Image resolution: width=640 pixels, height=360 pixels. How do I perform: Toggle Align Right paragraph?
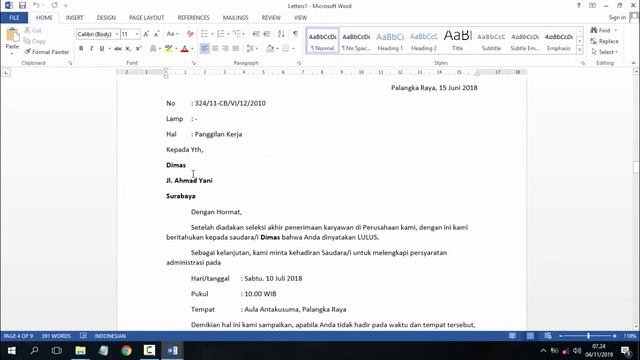click(x=225, y=49)
